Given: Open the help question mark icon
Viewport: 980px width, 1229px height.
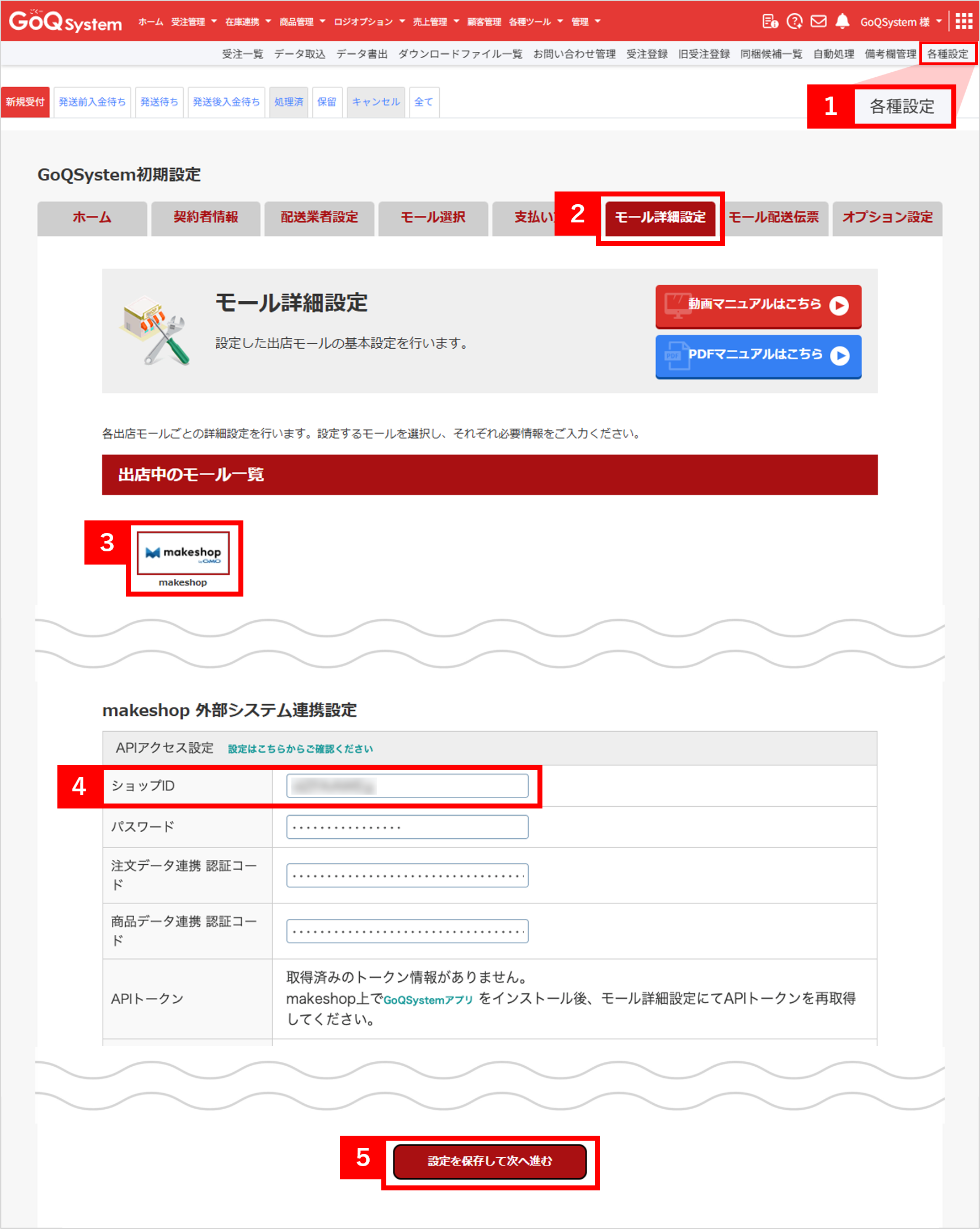Looking at the screenshot, I should 794,22.
